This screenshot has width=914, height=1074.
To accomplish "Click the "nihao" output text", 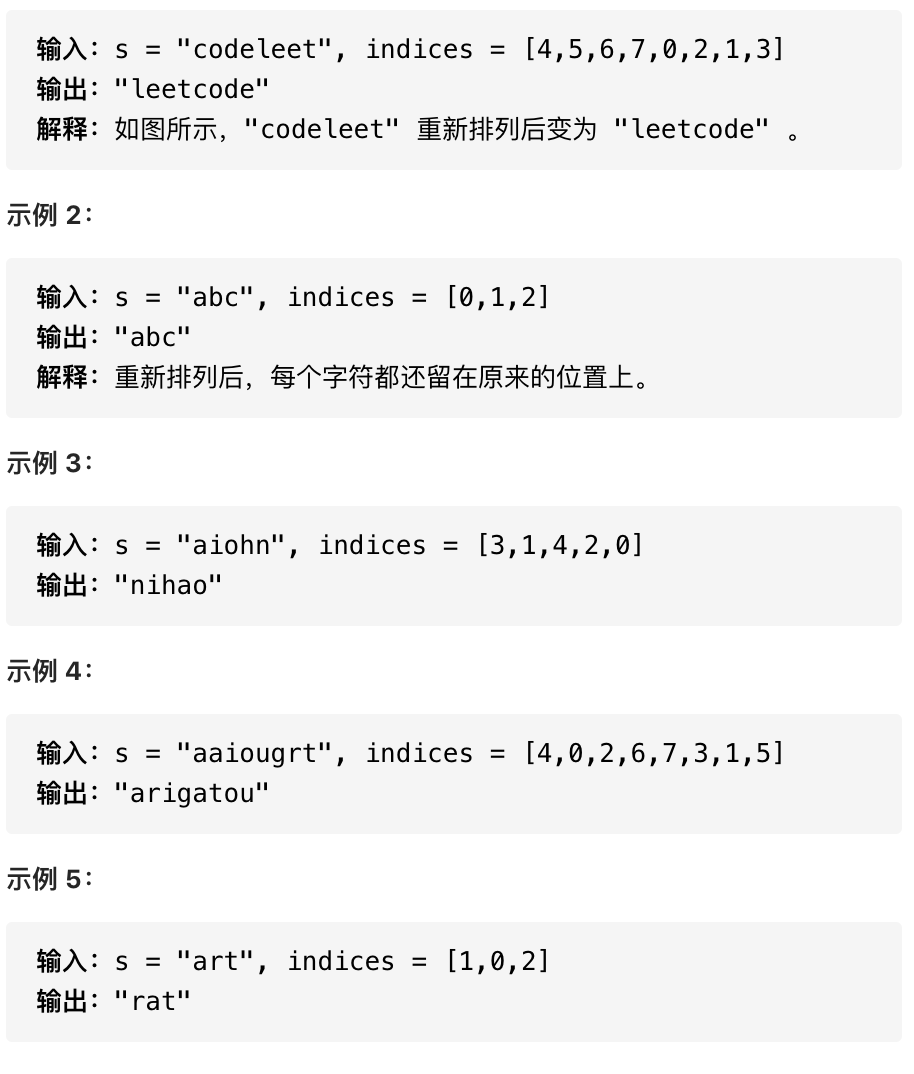I will click(168, 585).
